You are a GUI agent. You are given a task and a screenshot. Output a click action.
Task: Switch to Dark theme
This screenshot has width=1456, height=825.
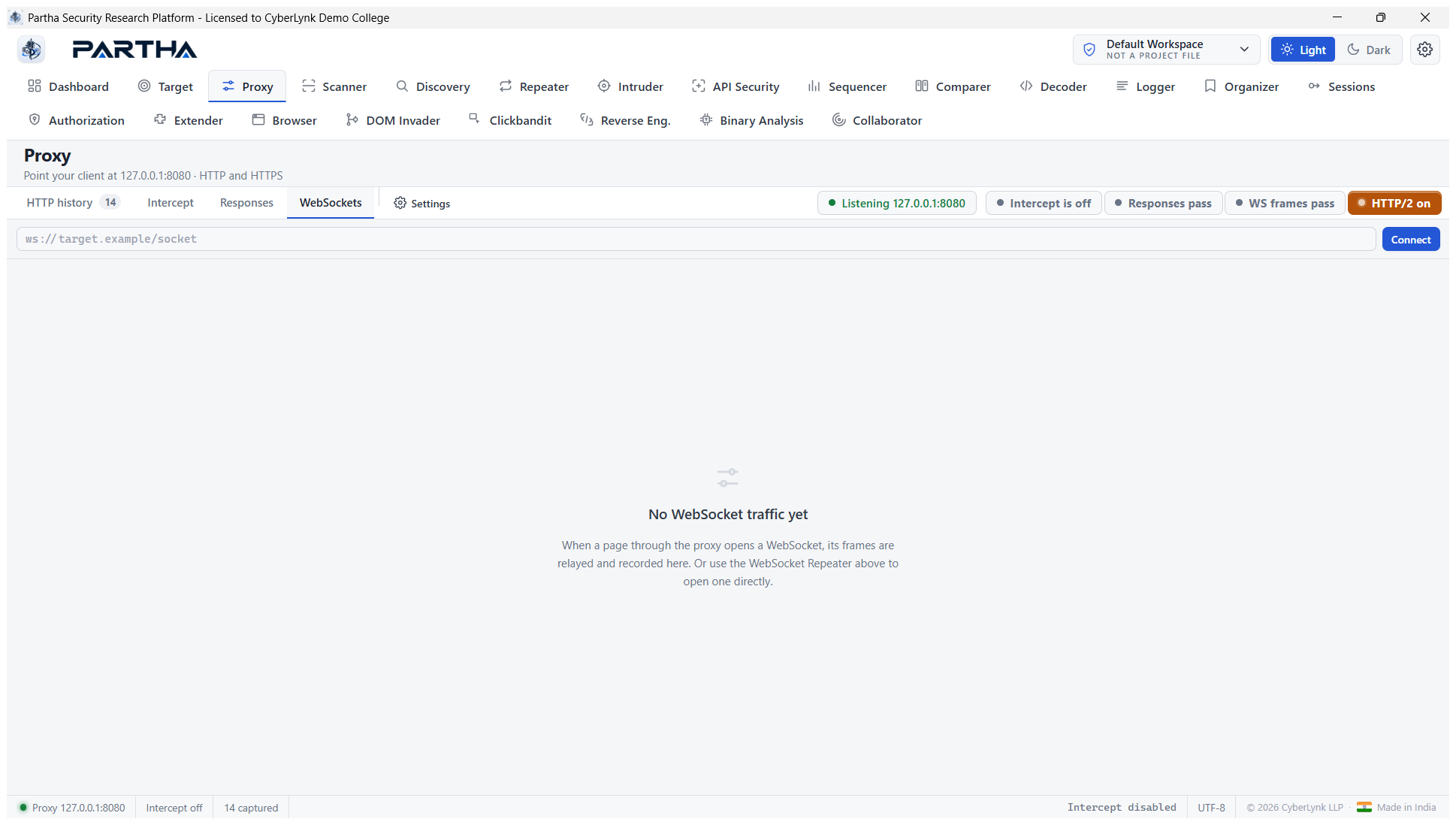tap(1369, 50)
